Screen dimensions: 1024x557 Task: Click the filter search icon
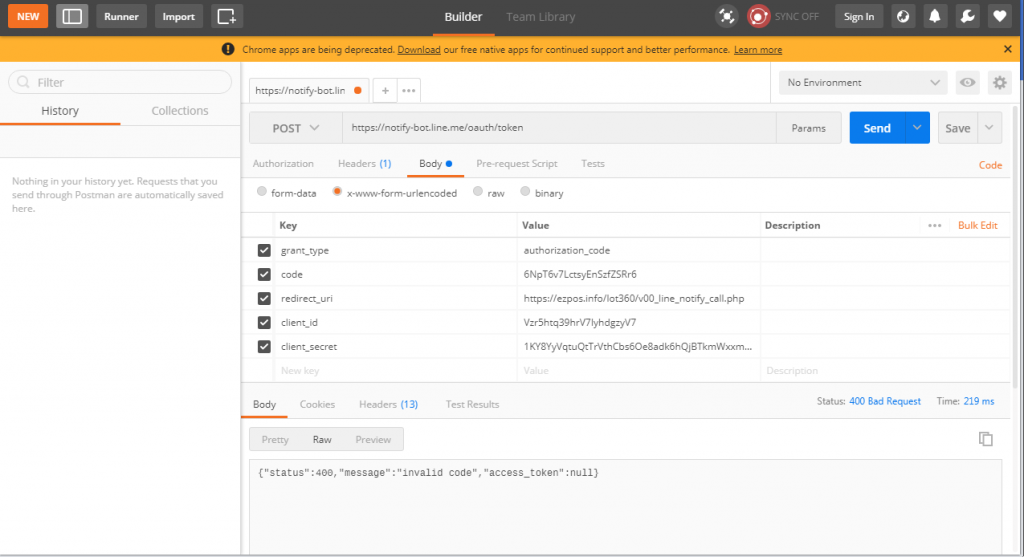[24, 82]
